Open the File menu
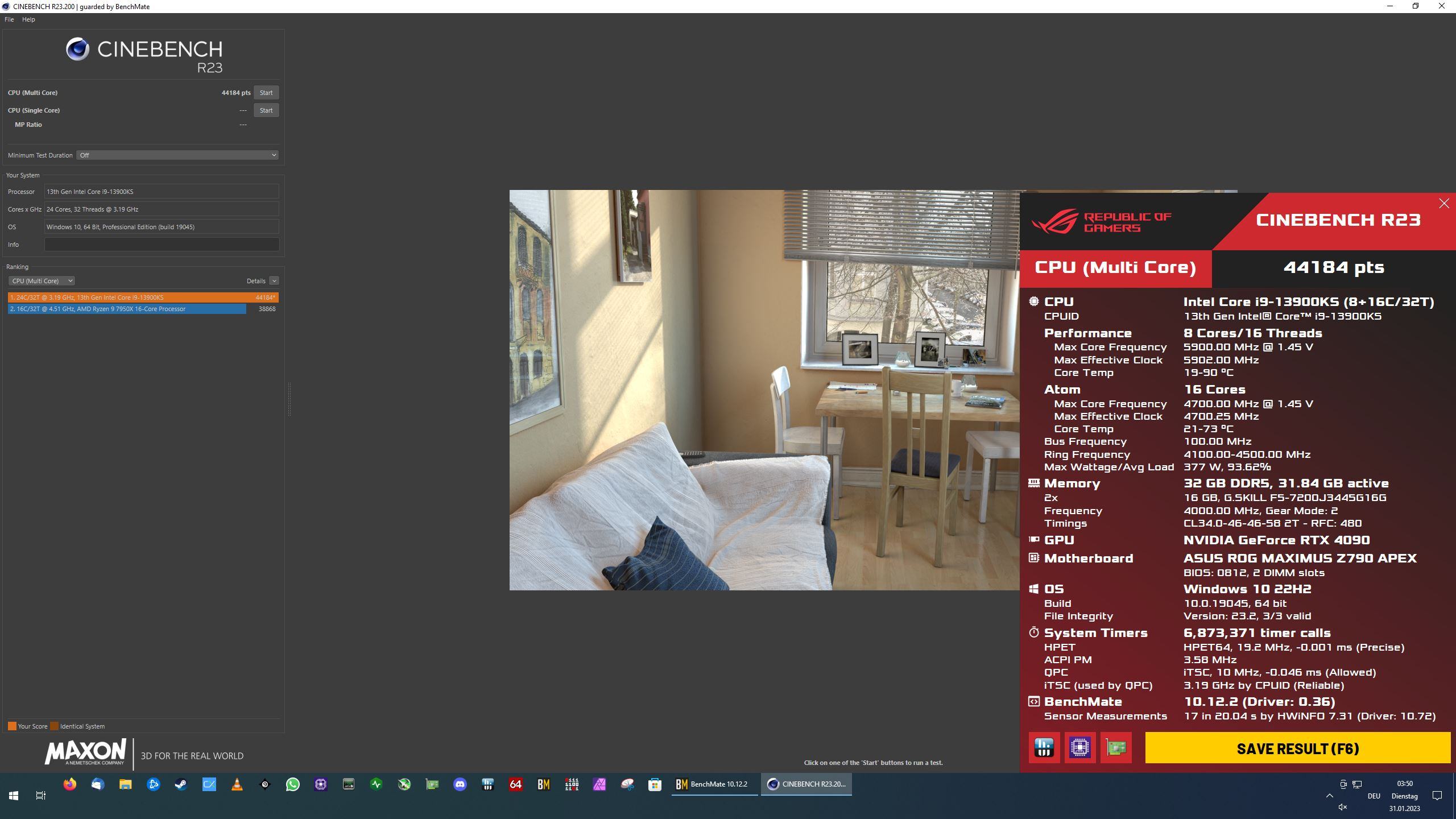The image size is (1456, 819). click(x=9, y=19)
